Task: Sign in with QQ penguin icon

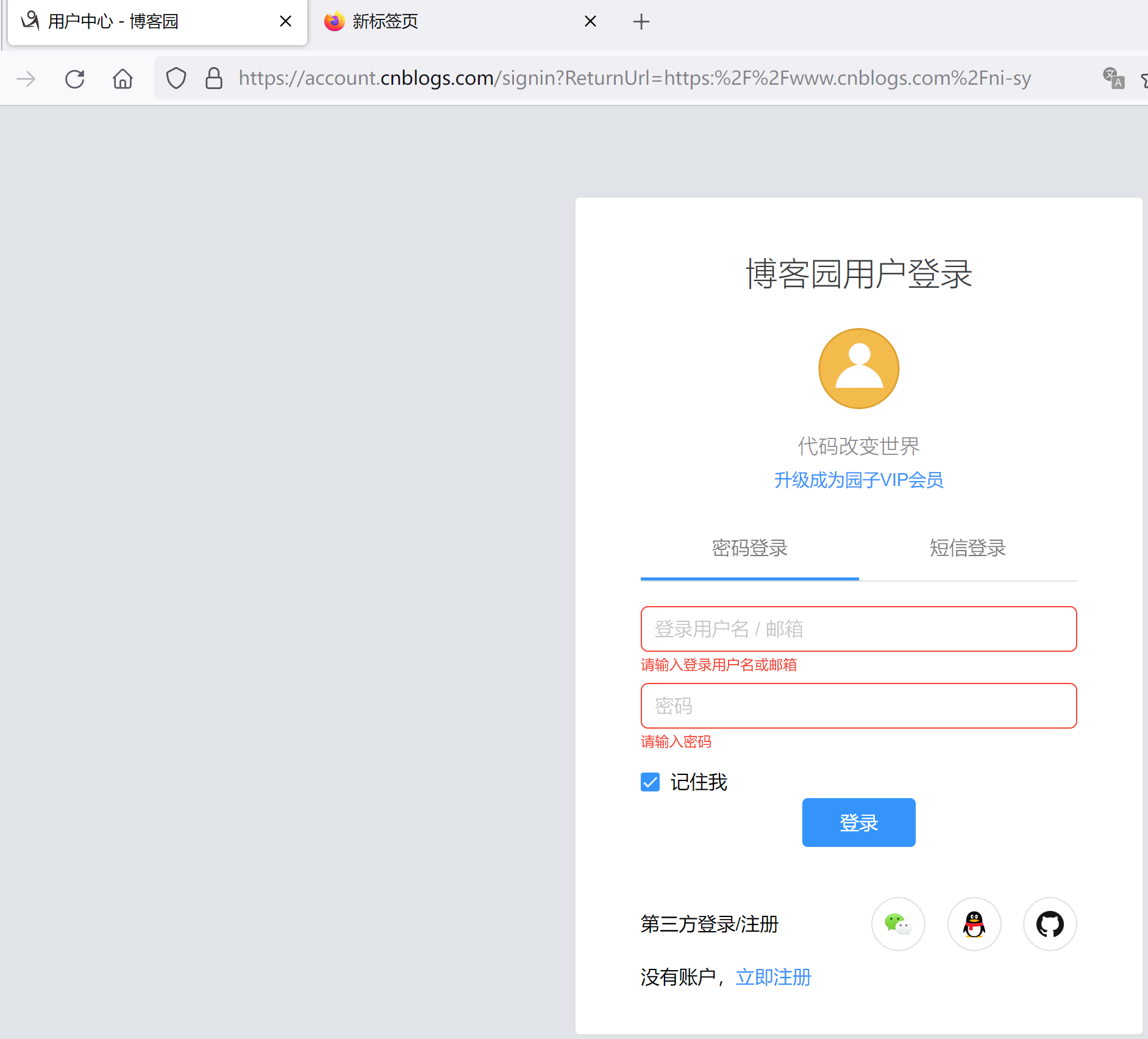Action: coord(974,924)
